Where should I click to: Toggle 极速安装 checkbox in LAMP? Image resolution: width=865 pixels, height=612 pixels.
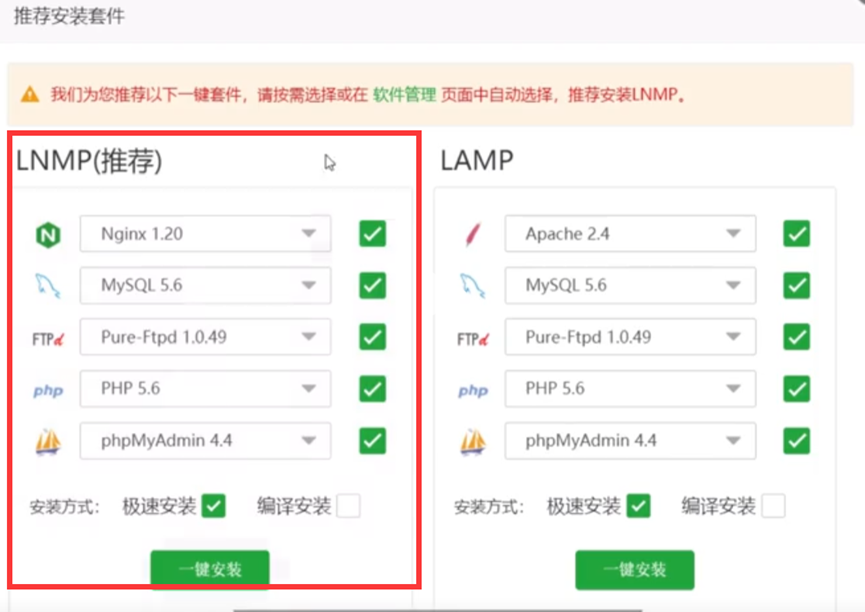point(638,505)
